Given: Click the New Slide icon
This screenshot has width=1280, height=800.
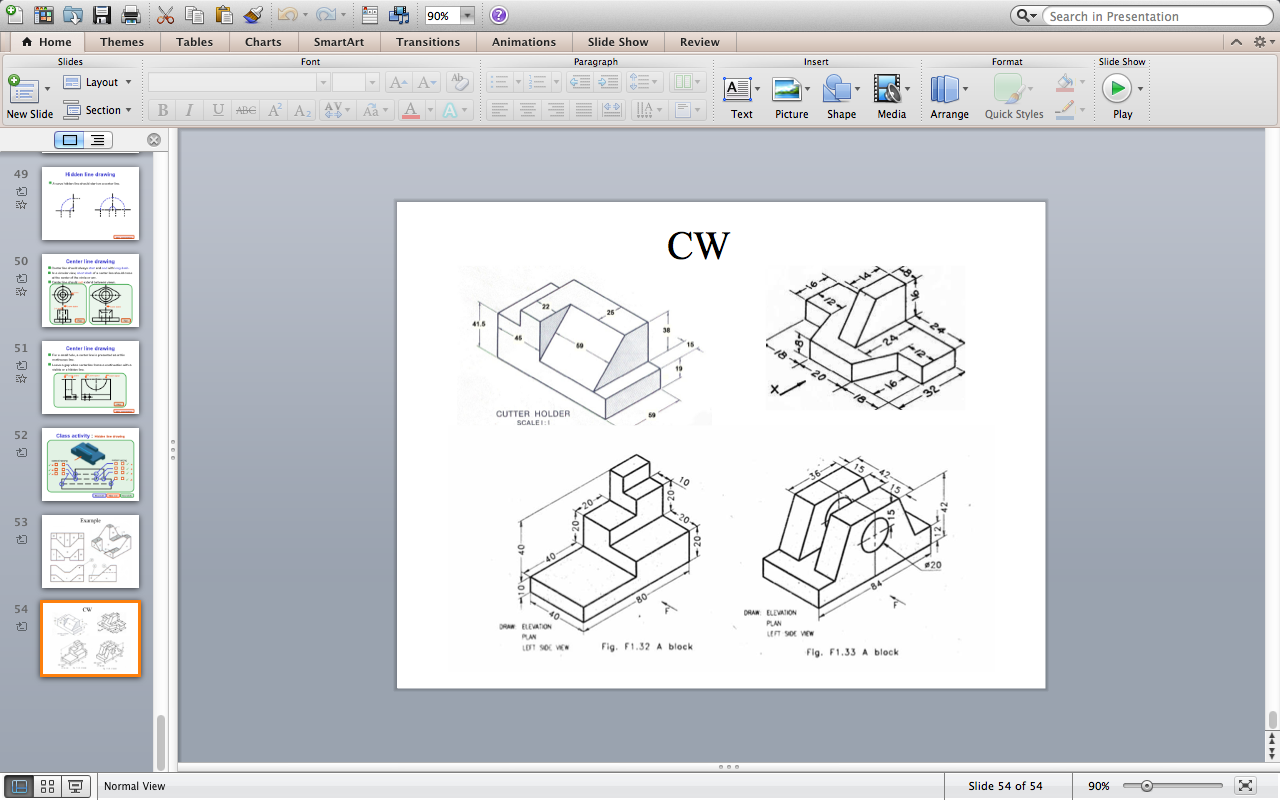Looking at the screenshot, I should click(23, 90).
